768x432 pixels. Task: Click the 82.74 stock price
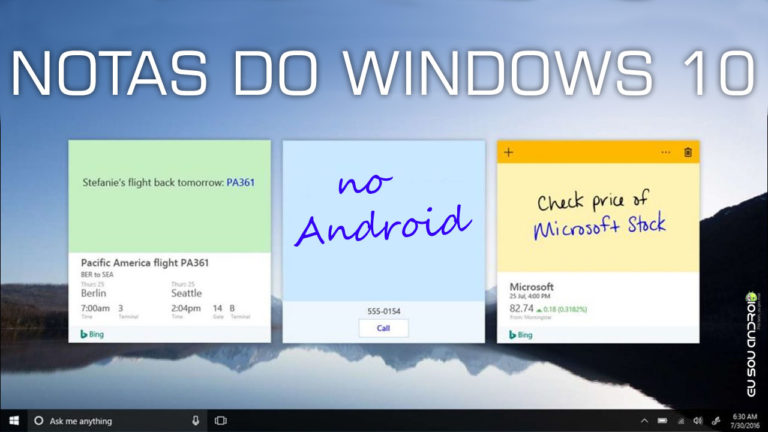(521, 309)
